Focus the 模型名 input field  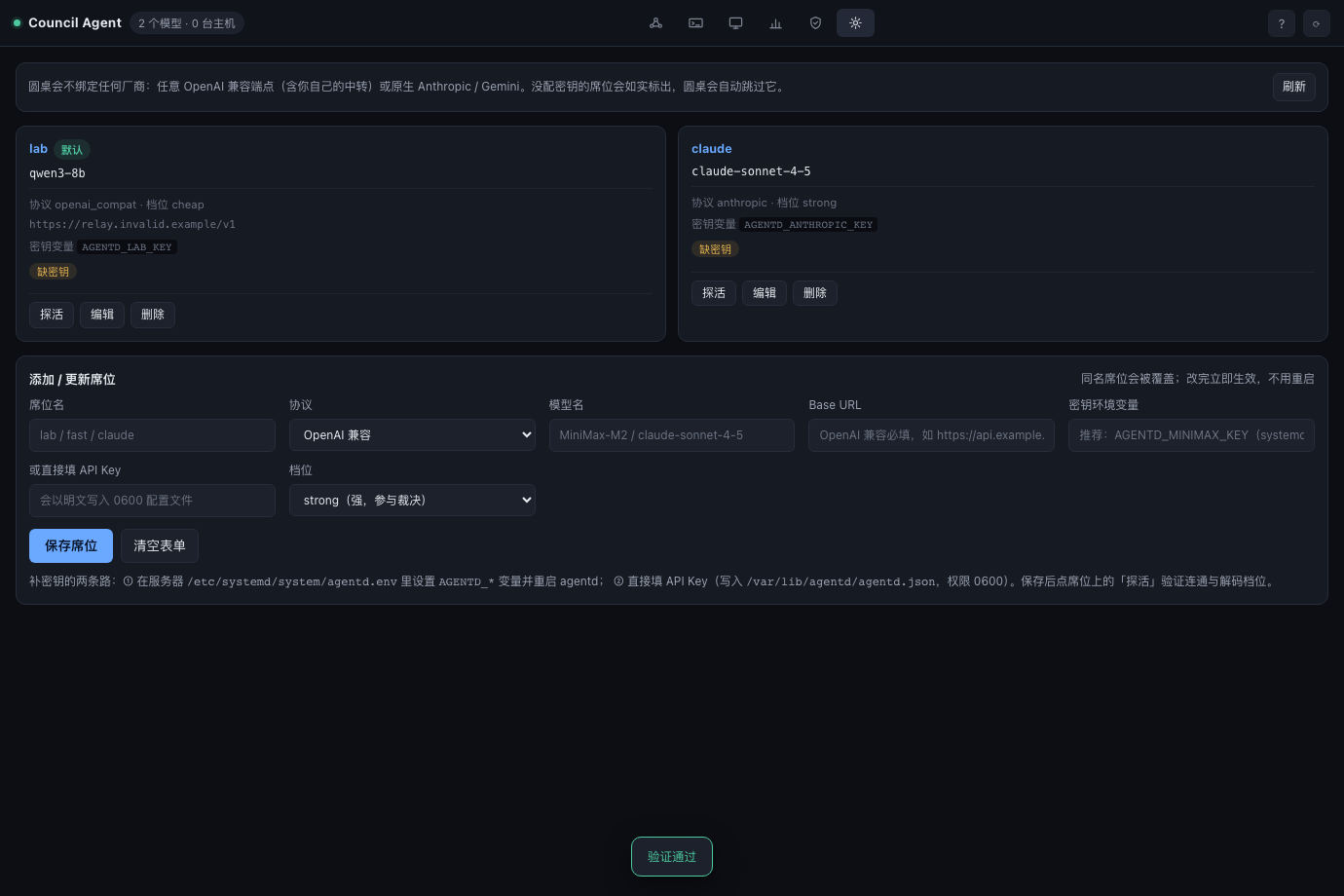tap(672, 435)
